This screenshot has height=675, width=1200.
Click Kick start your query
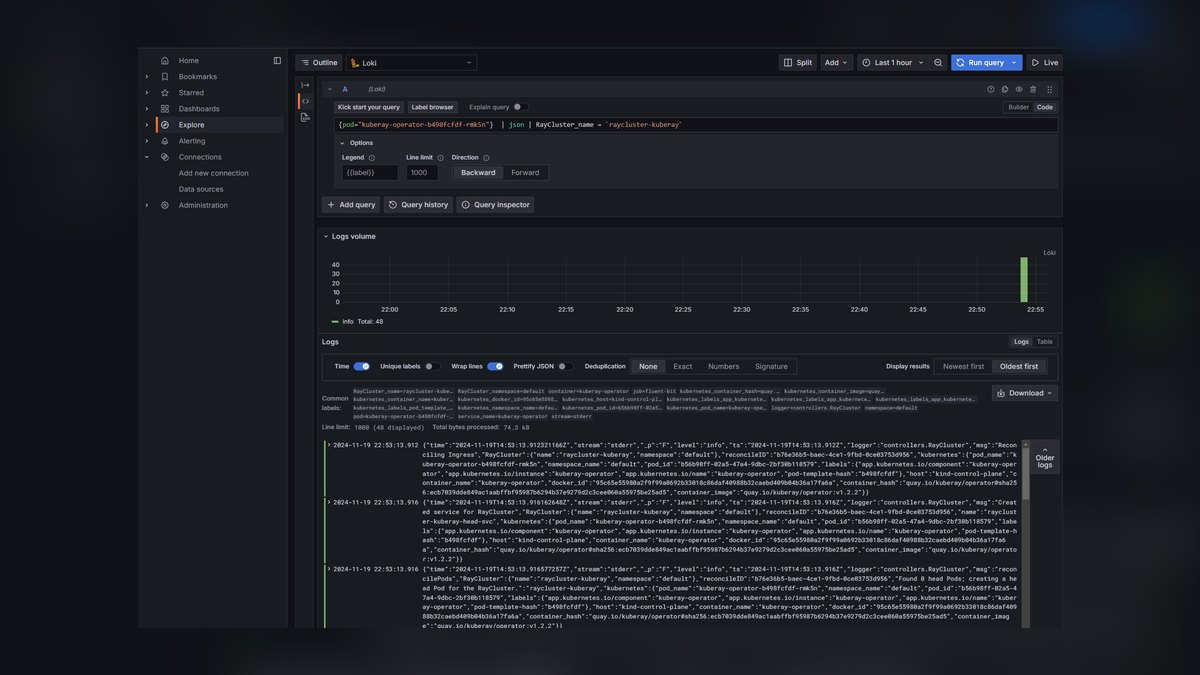pyautogui.click(x=369, y=107)
